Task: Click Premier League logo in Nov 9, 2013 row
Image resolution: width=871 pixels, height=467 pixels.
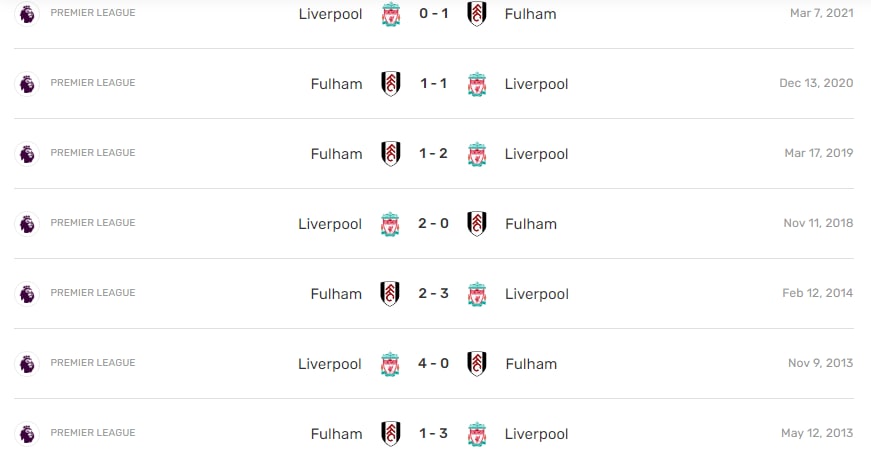Action: pyautogui.click(x=27, y=364)
